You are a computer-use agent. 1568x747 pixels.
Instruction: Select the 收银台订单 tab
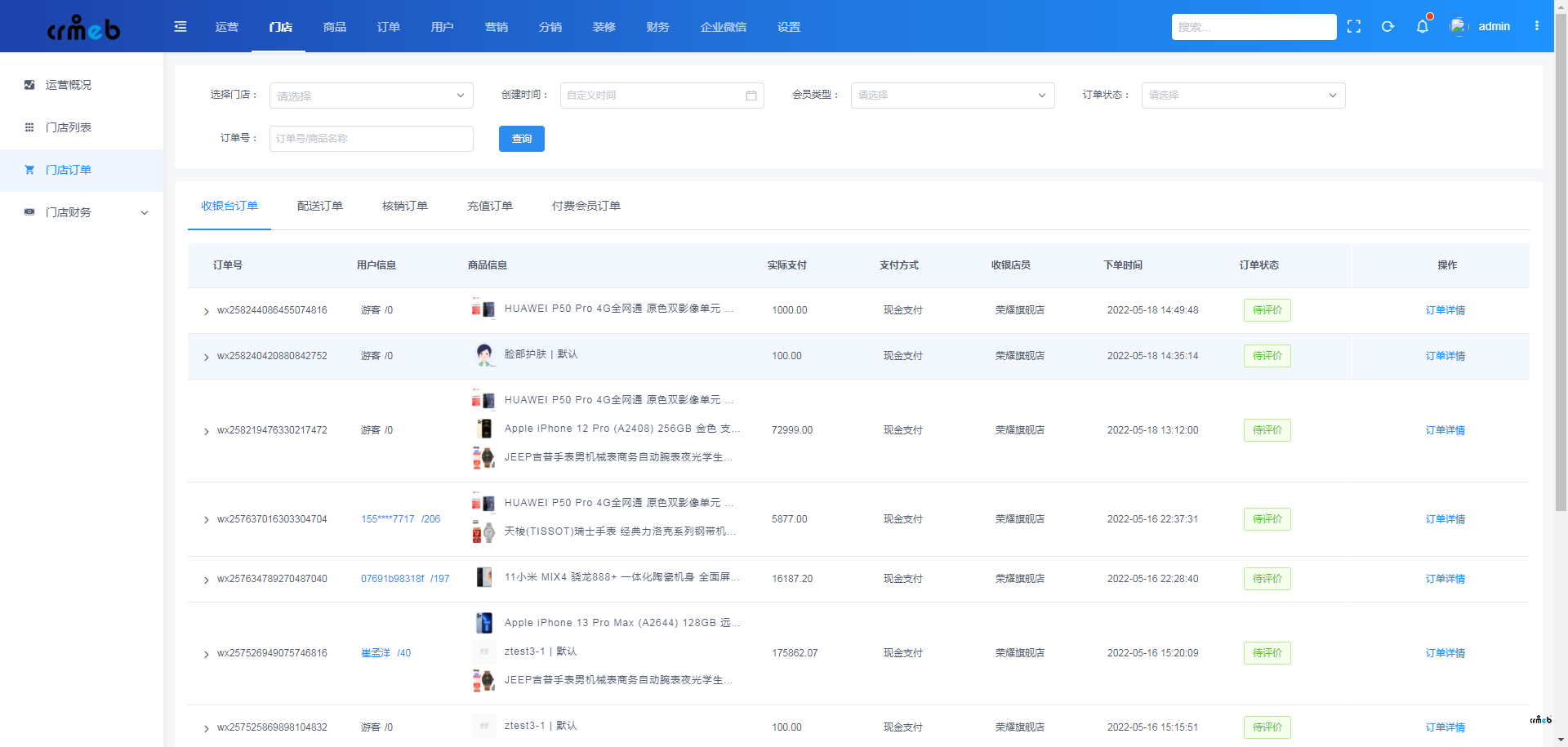pyautogui.click(x=229, y=206)
